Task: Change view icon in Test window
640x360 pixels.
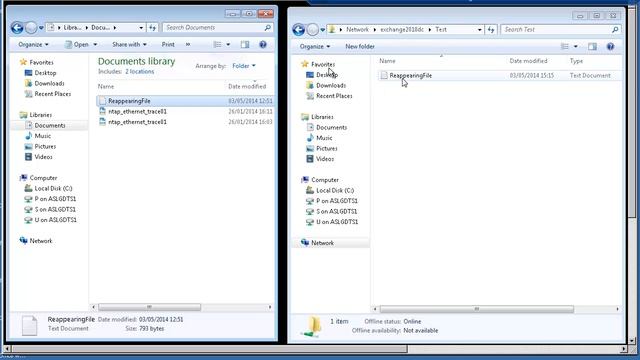Action: click(x=565, y=47)
